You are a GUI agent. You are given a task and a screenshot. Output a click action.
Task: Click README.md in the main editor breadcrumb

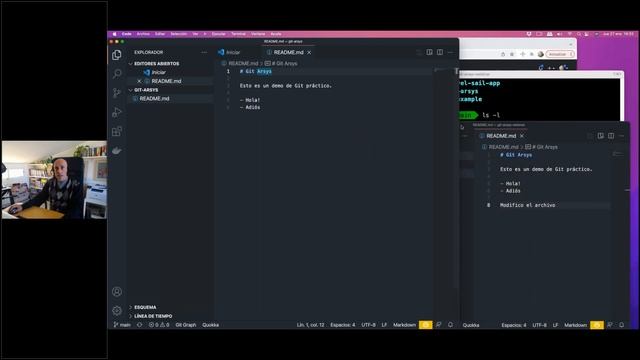pyautogui.click(x=243, y=63)
